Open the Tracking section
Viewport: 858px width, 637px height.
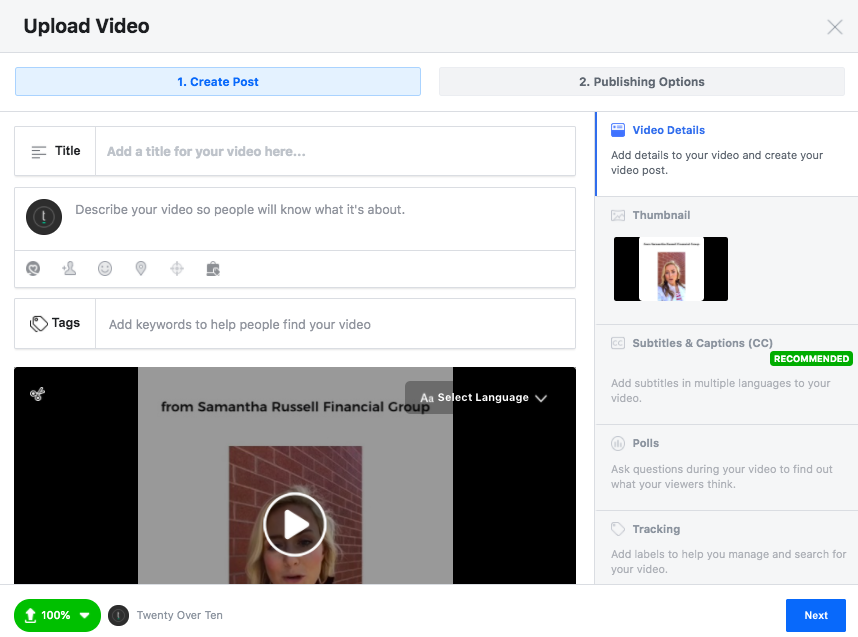click(655, 529)
